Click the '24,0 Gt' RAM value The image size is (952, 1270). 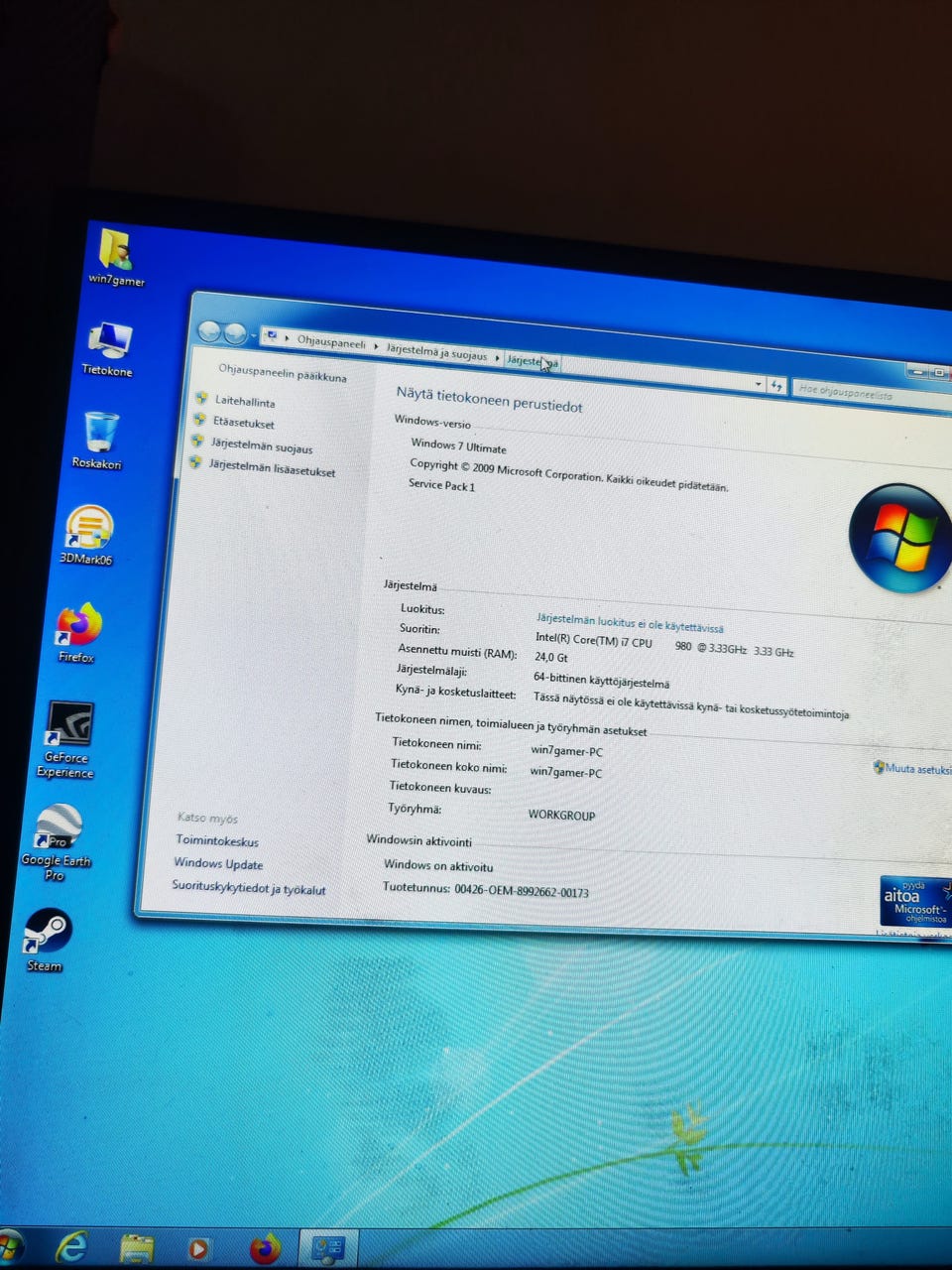(551, 657)
